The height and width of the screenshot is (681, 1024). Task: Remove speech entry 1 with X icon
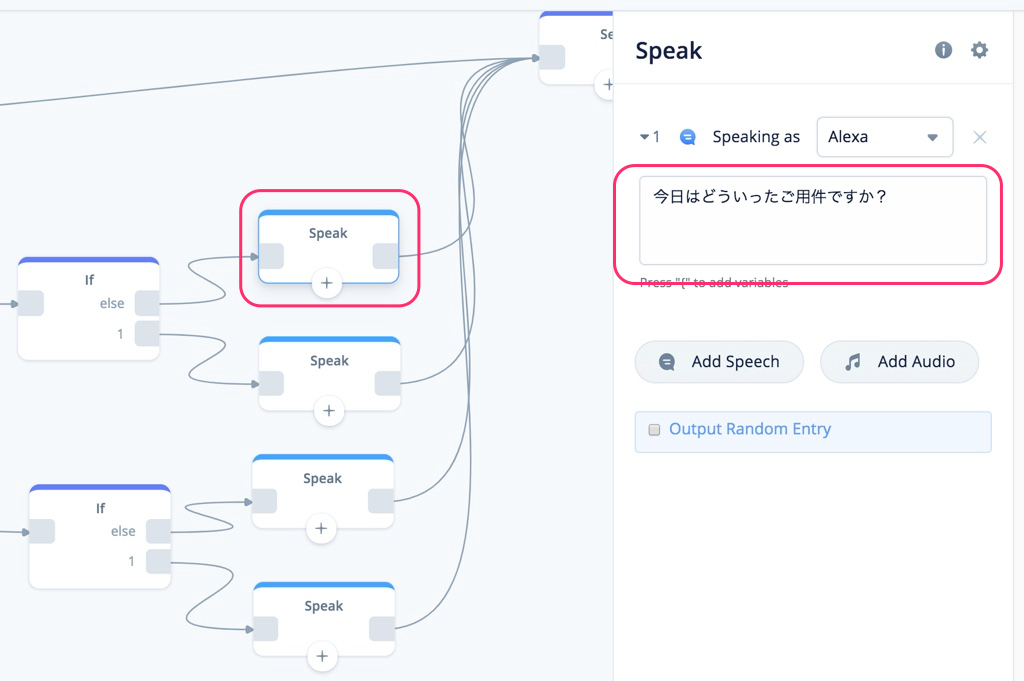(980, 137)
